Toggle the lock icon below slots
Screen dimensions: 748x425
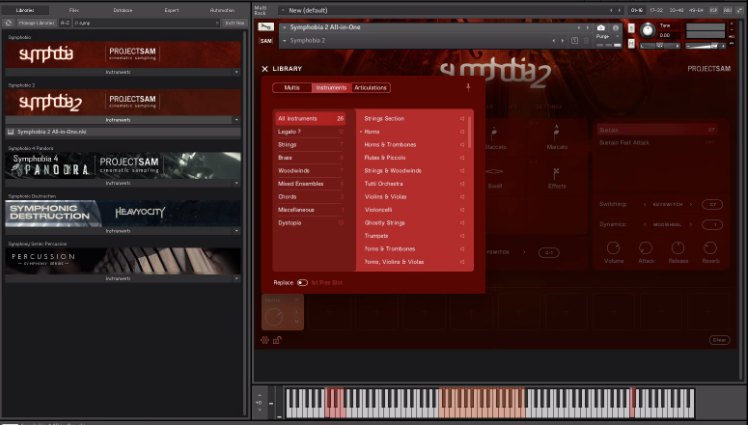pyautogui.click(x=277, y=340)
